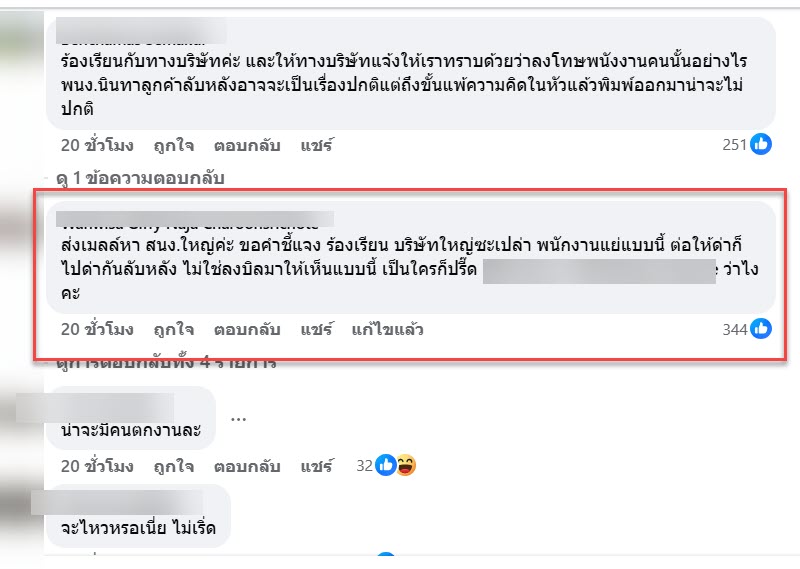
Task: Click ตอบกลับ under the first comment
Action: [247, 145]
